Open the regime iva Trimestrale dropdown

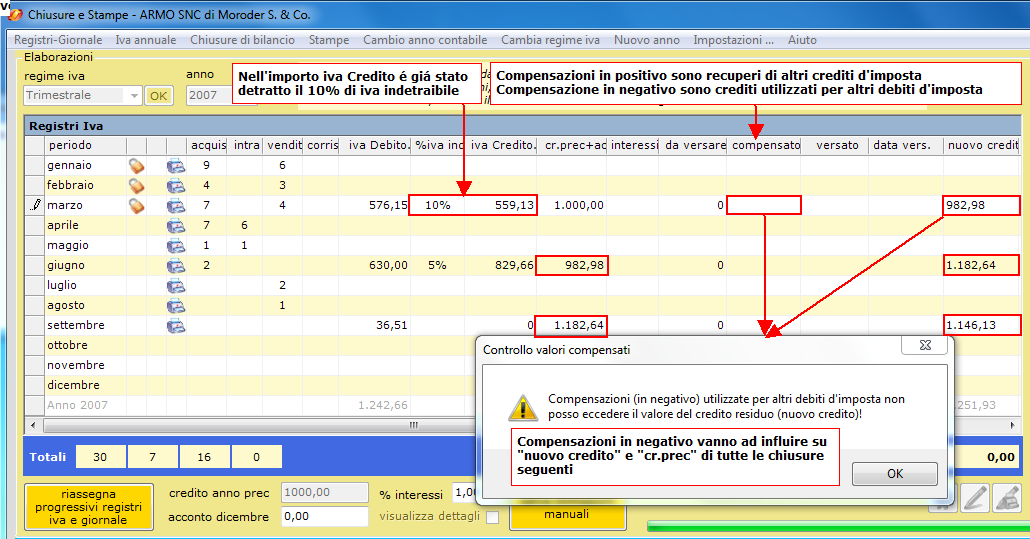[134, 96]
